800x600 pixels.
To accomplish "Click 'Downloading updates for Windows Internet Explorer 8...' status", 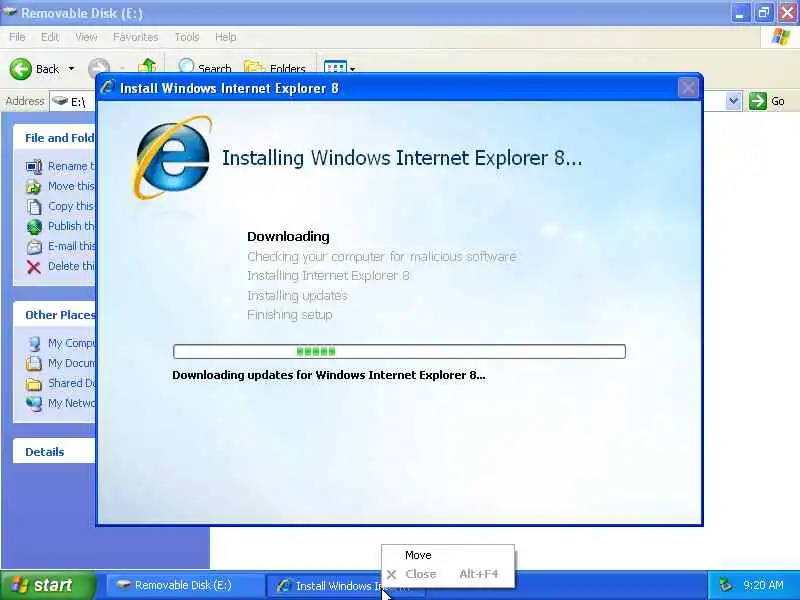I will pos(329,375).
